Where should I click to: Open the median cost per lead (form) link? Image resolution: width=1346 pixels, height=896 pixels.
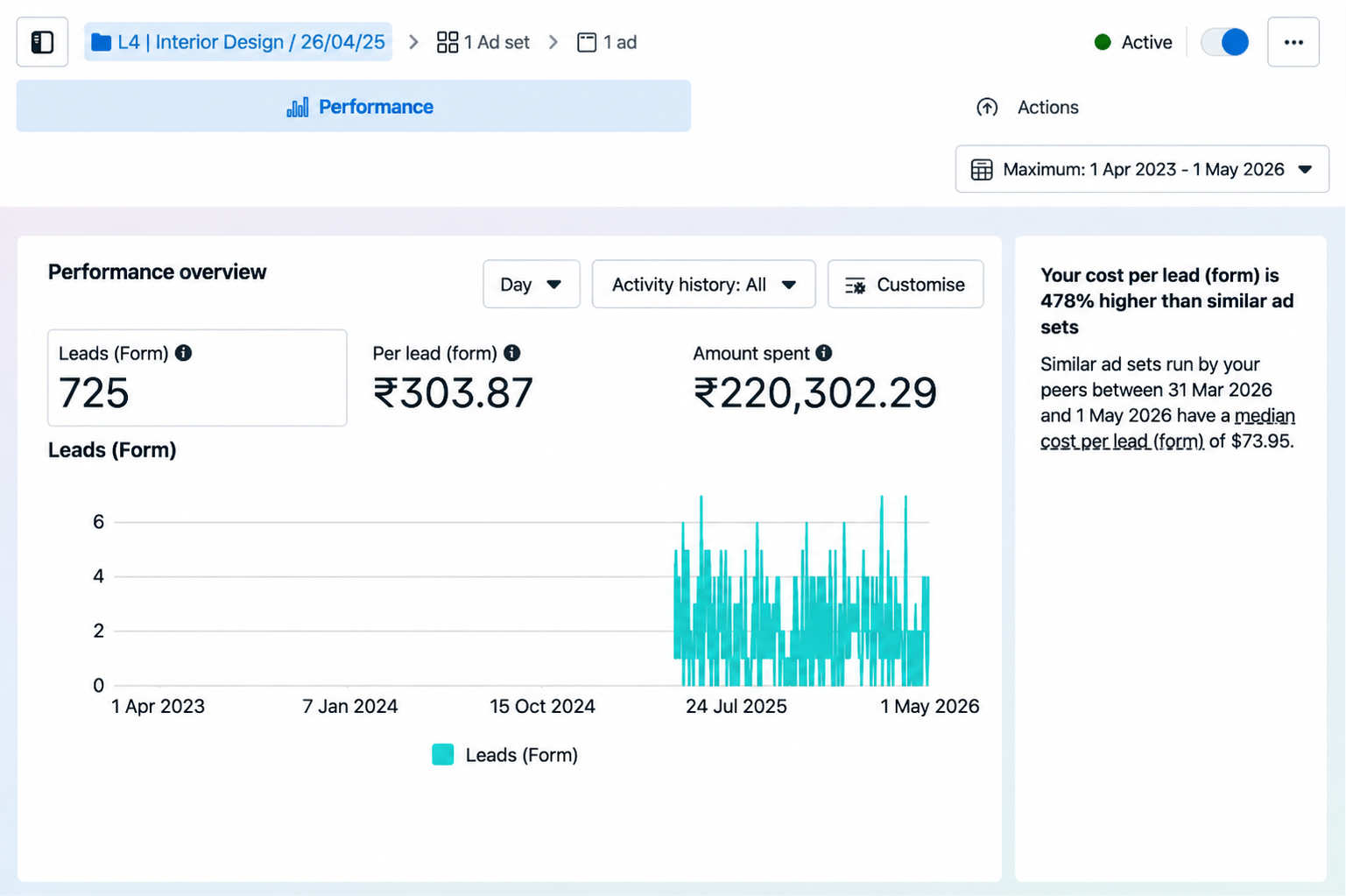[1167, 428]
